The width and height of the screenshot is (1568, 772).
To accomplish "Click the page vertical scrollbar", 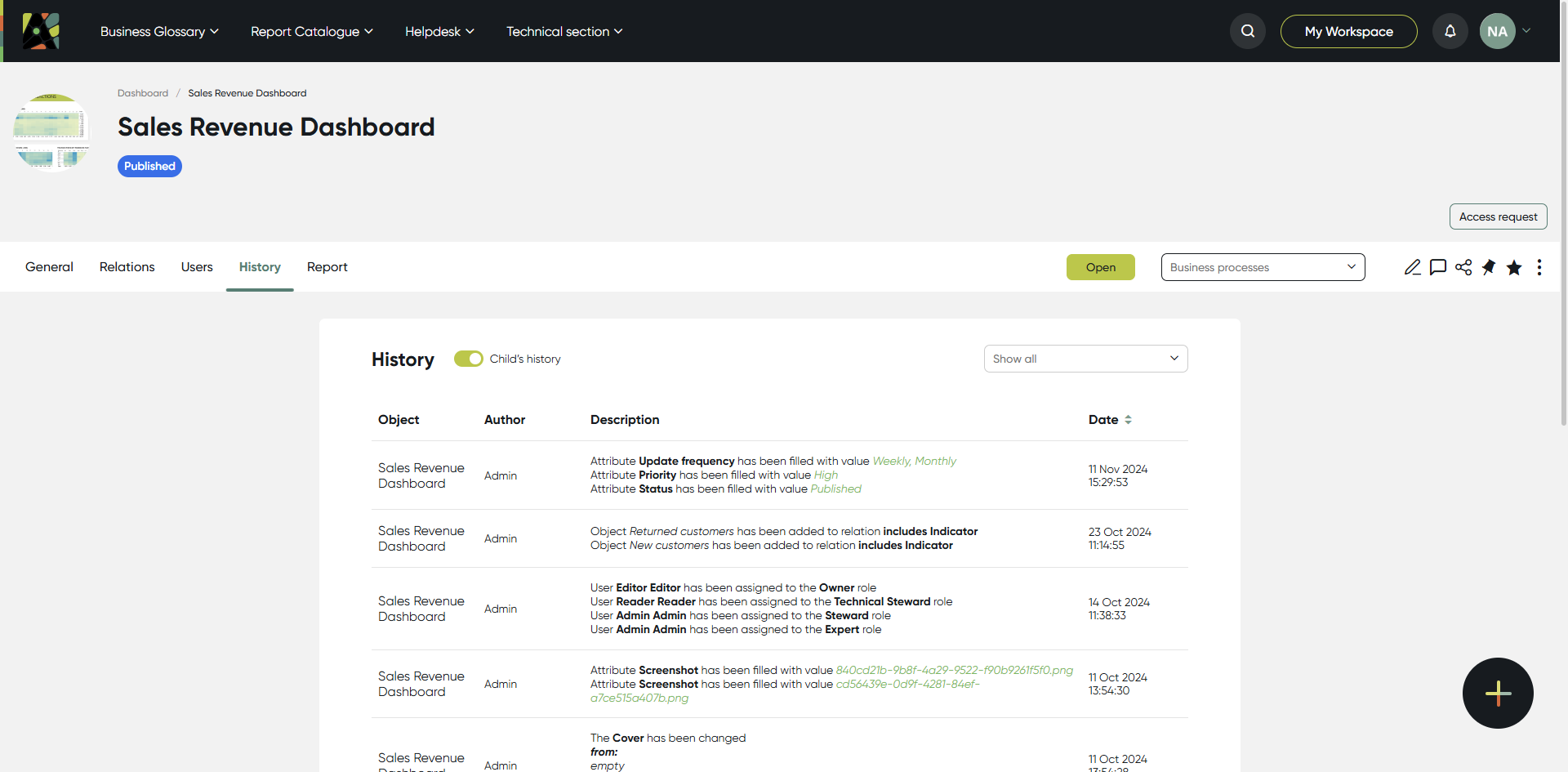I will 1563,212.
